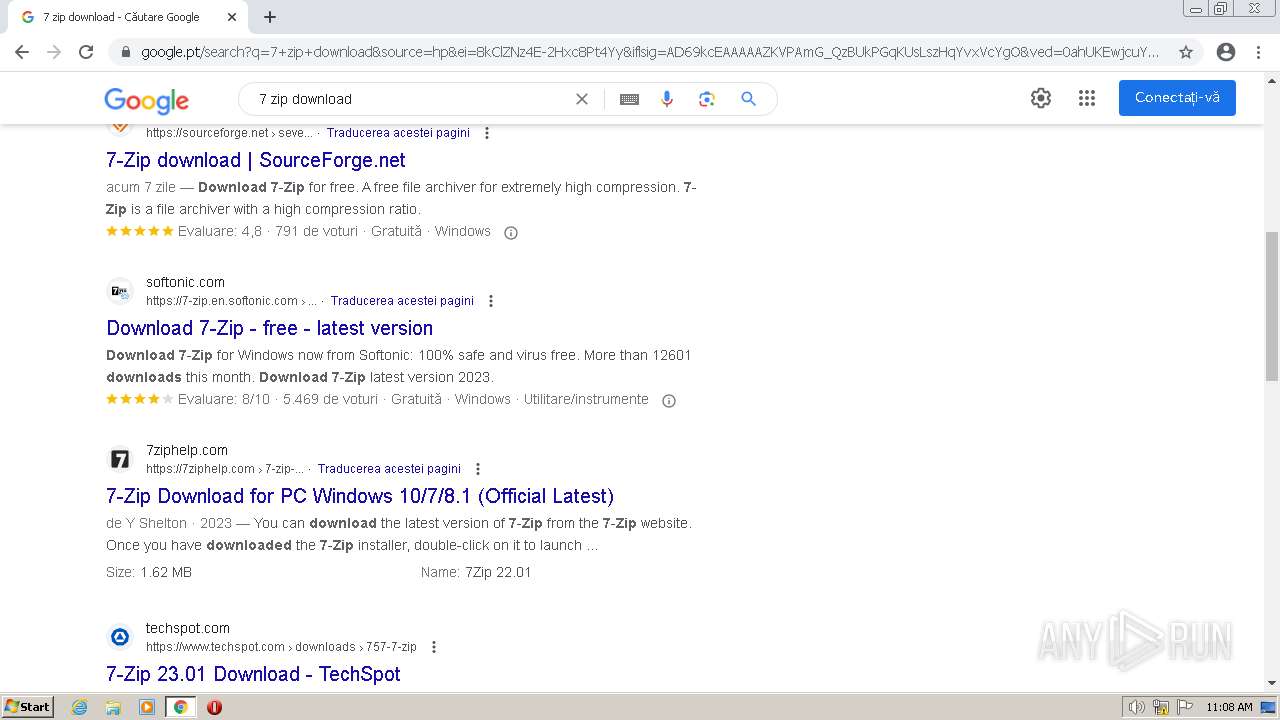Open a new browser tab
1280x720 pixels.
tap(270, 17)
